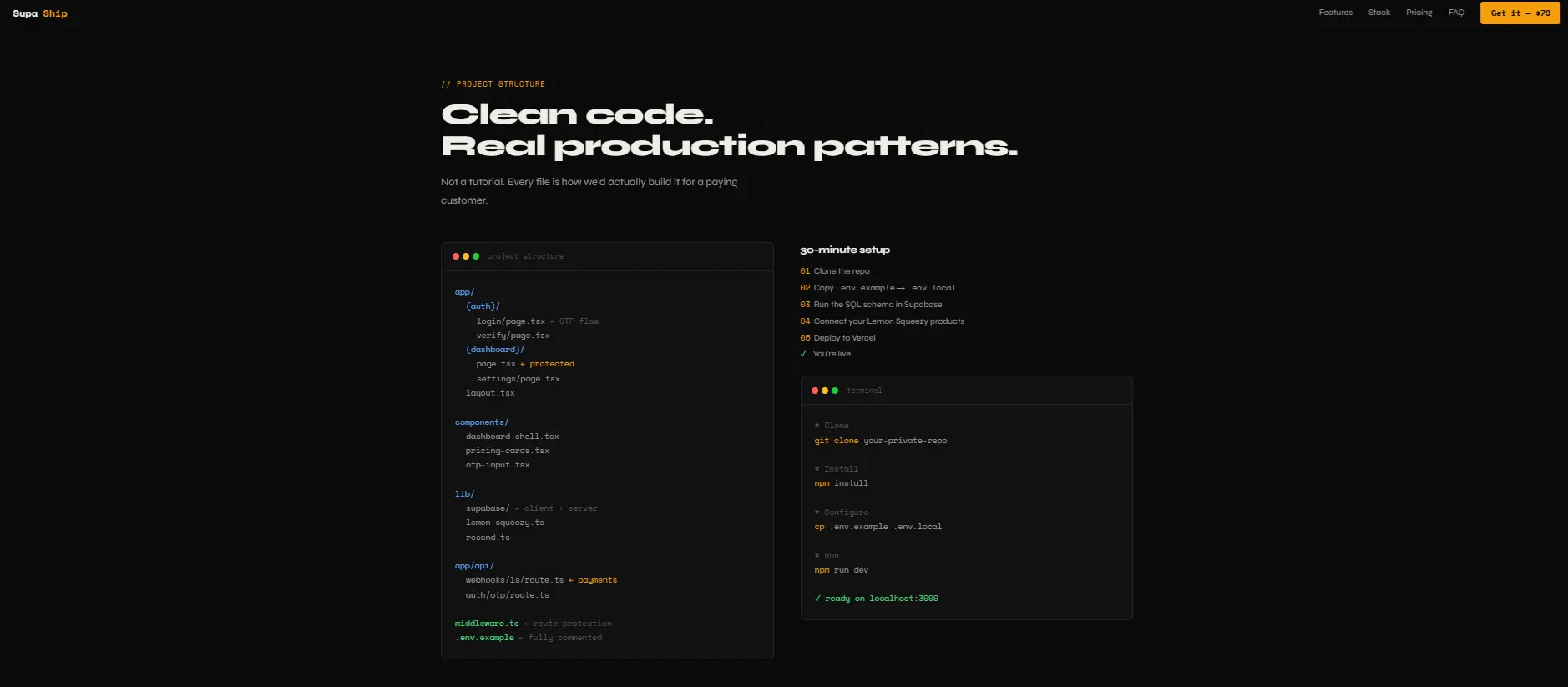Click the components/ folder line

tap(481, 422)
